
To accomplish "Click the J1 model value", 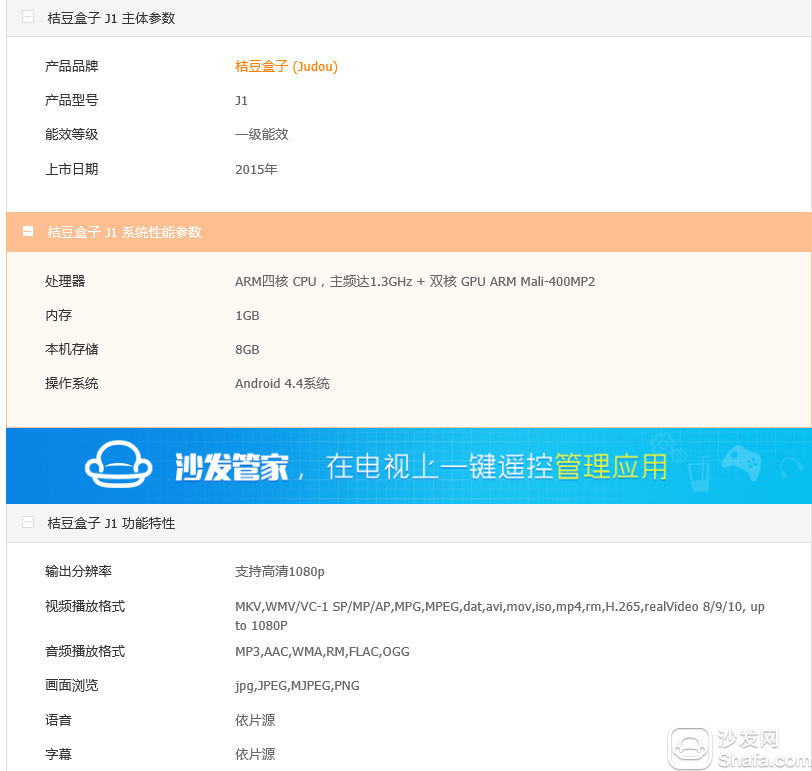I will pos(241,100).
